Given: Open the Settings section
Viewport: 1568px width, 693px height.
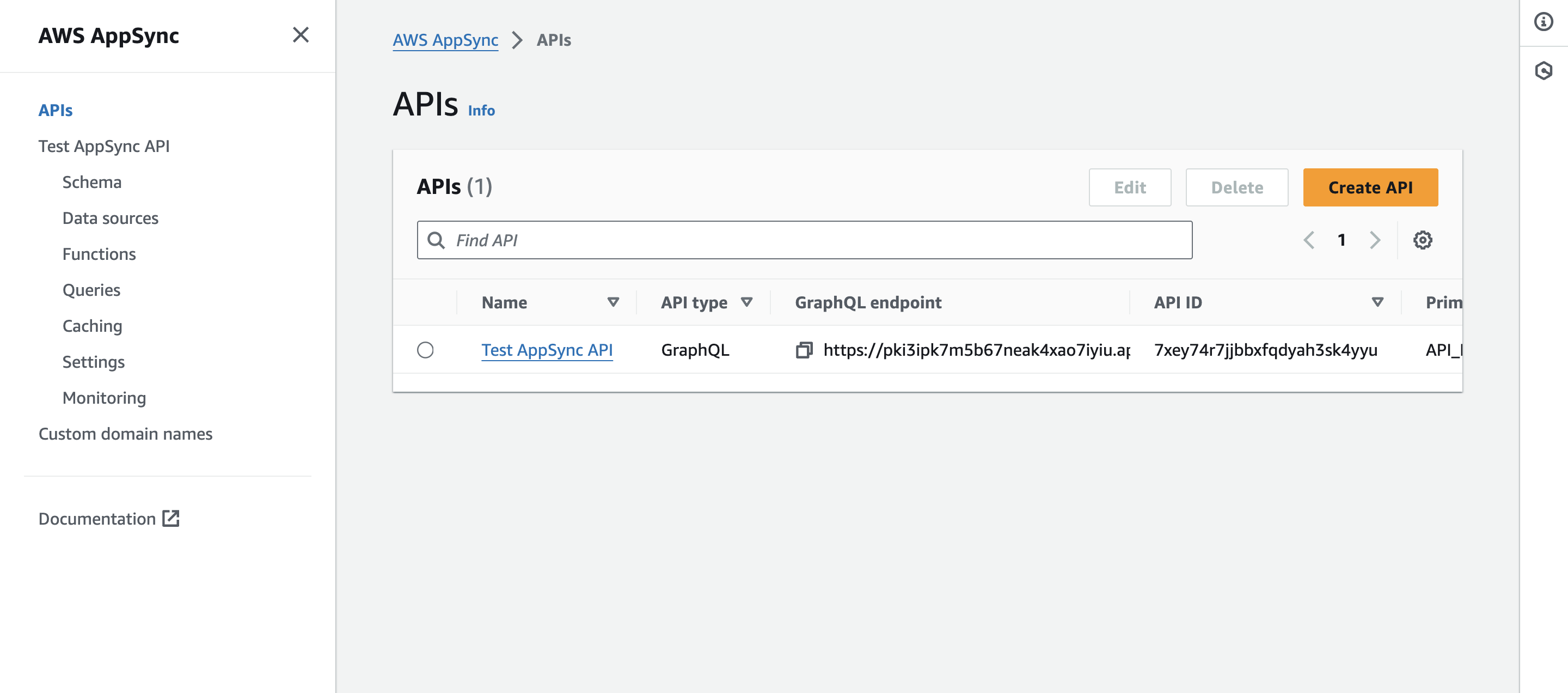Looking at the screenshot, I should 94,362.
